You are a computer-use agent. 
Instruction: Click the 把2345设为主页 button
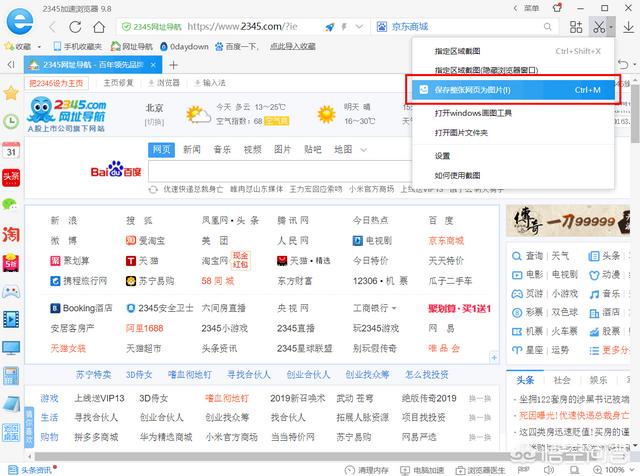(56, 83)
